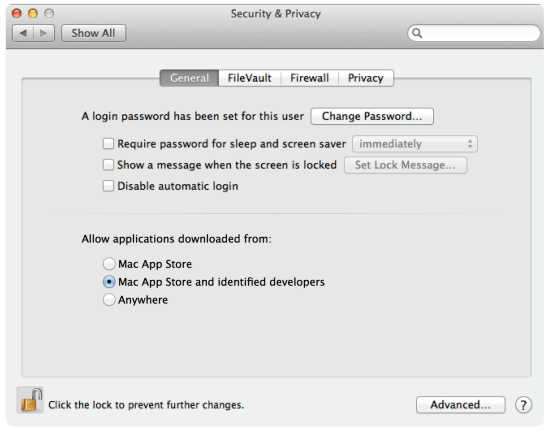
Task: Go back with the left arrow
Action: pos(23,33)
